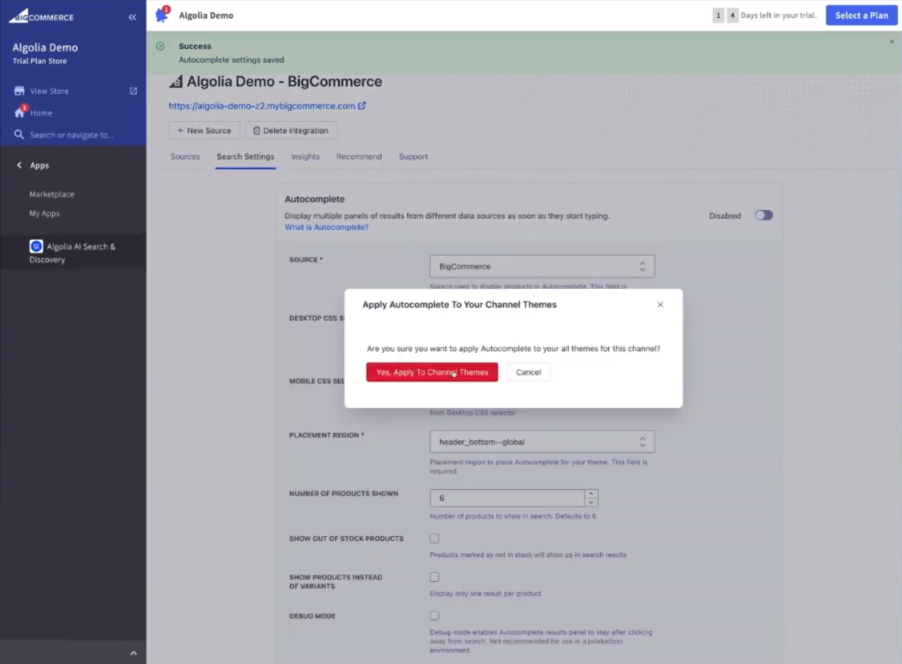
Task: Open the Source BigCommerce dropdown
Action: click(x=542, y=266)
